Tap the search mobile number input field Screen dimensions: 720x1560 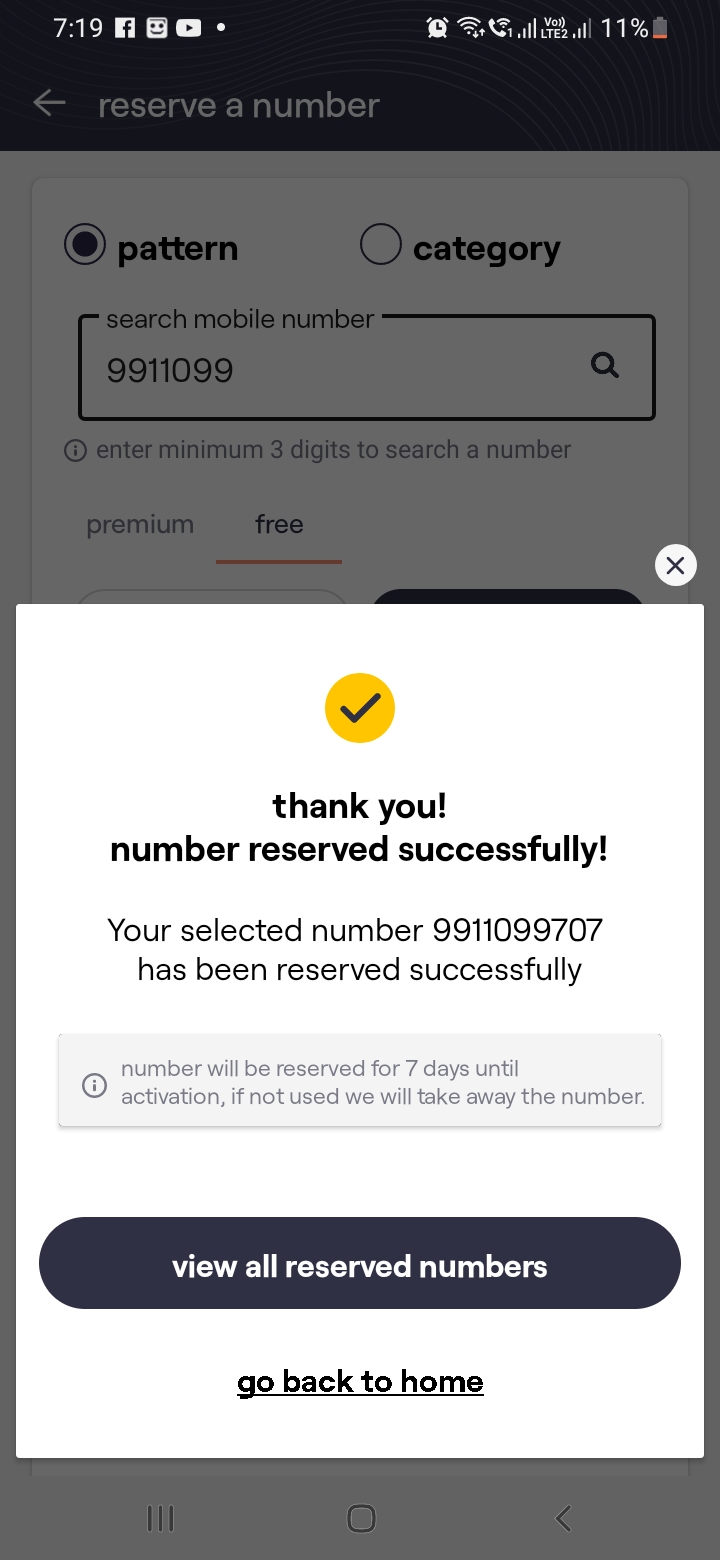pyautogui.click(x=300, y=370)
